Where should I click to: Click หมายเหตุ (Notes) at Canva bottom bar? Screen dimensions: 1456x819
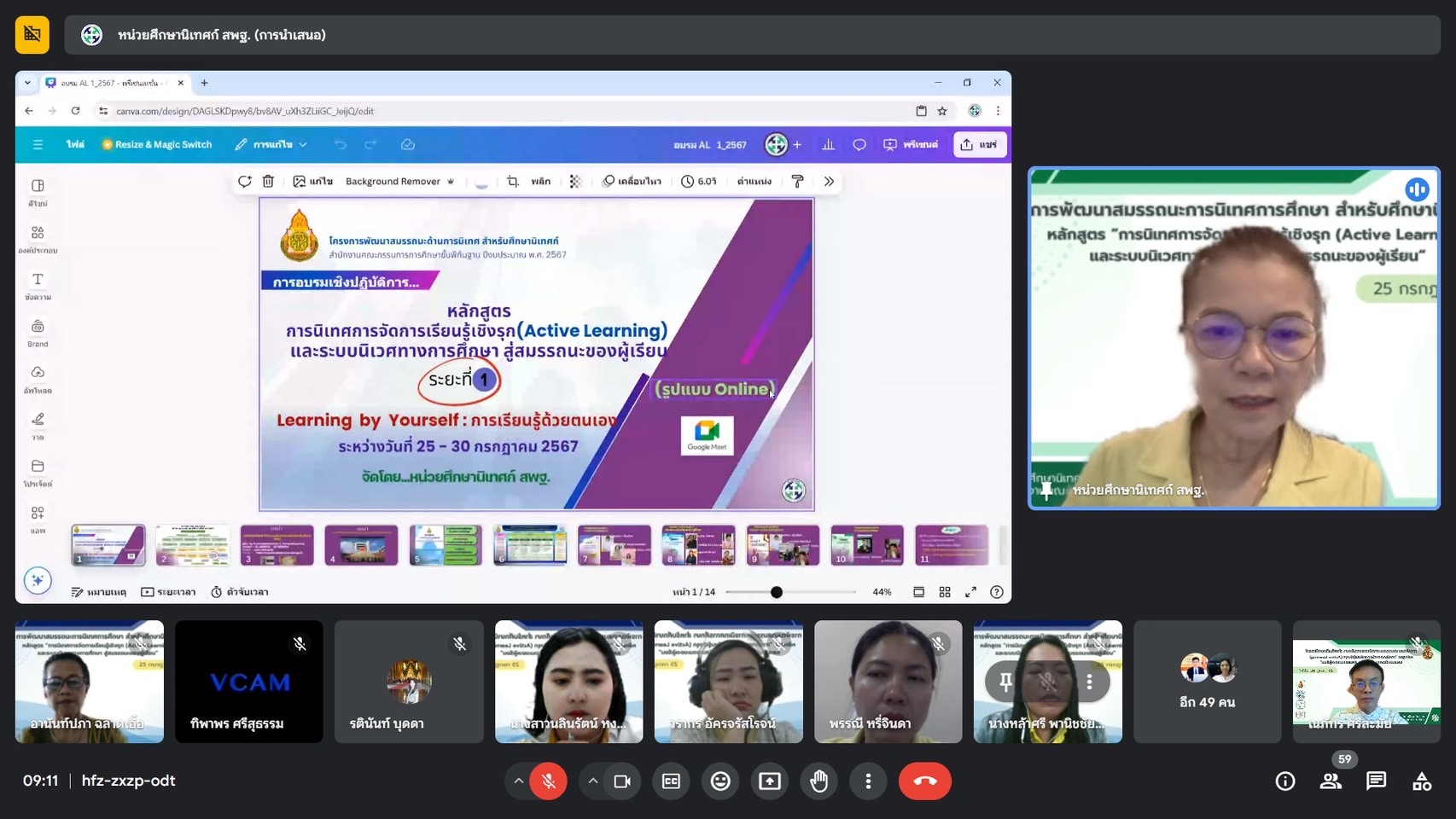(98, 592)
